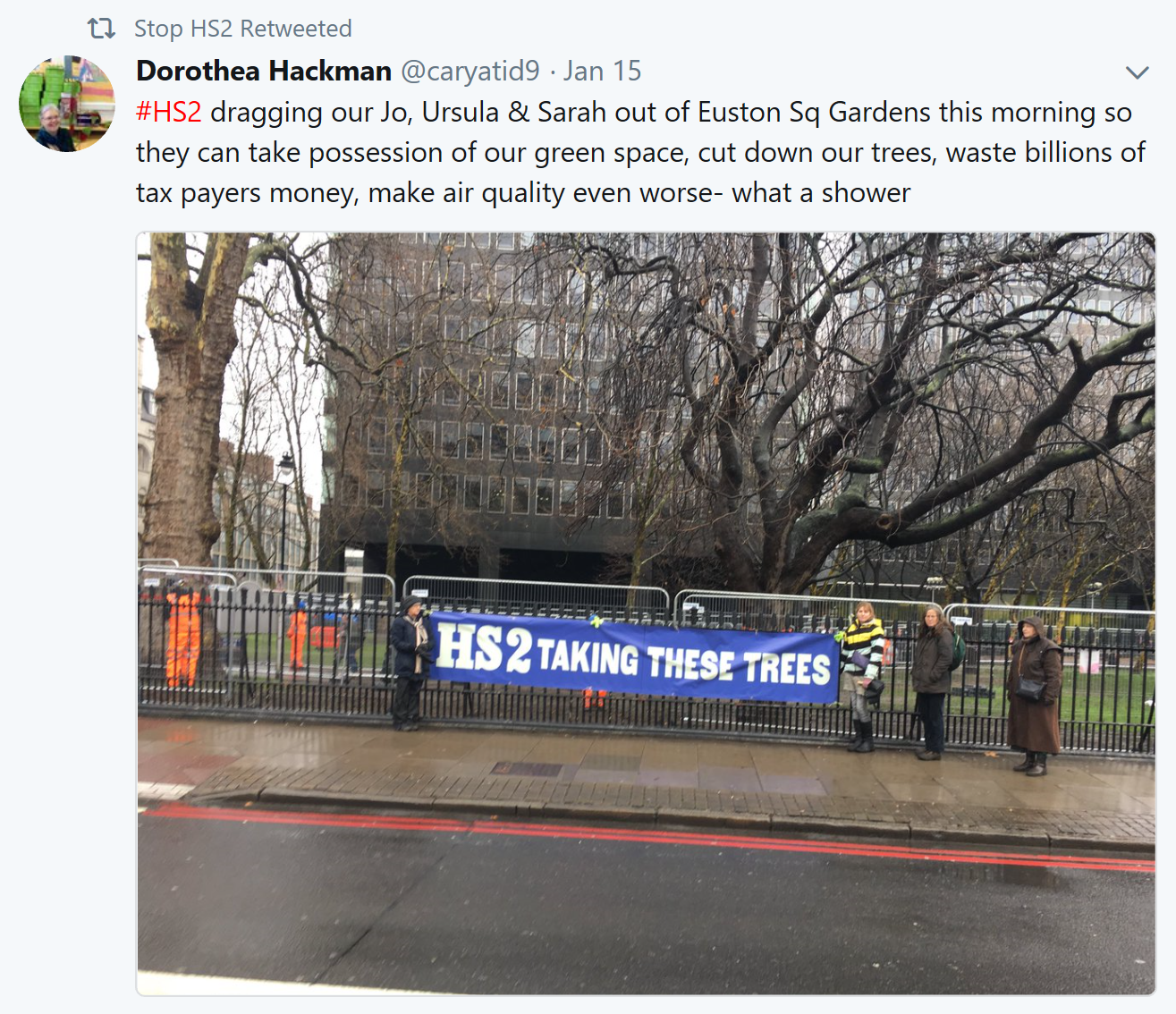Click the retweet arrows icon
Screen dimensions: 1176x1014
coord(101,29)
